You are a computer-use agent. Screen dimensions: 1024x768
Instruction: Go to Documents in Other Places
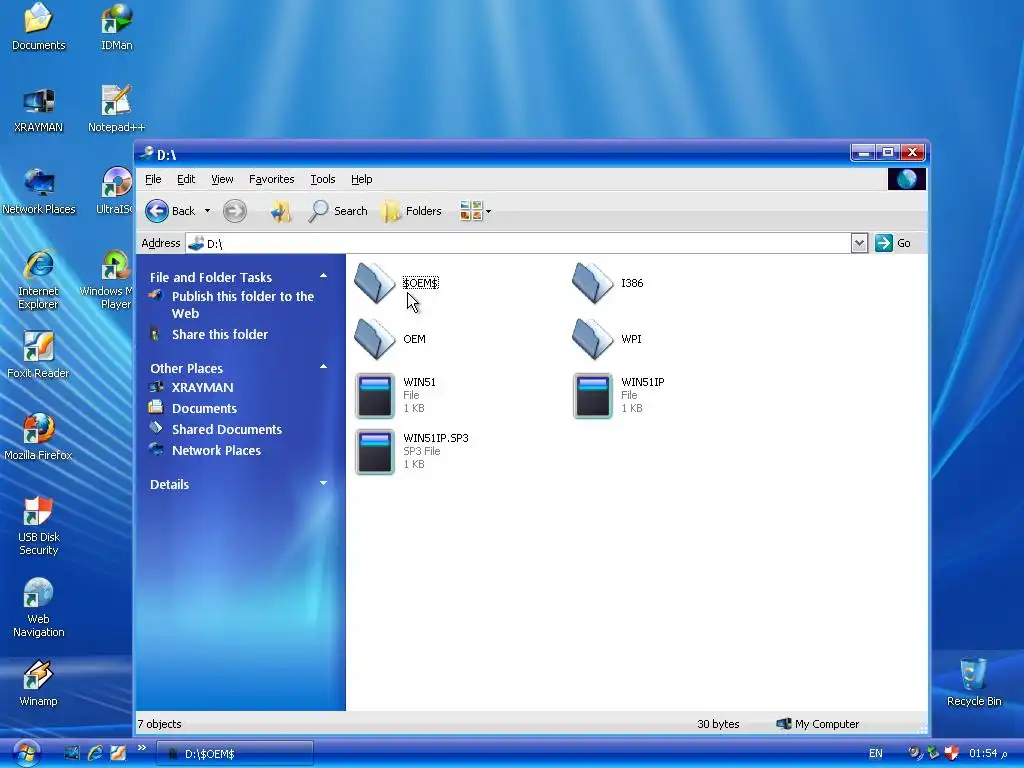(x=204, y=408)
